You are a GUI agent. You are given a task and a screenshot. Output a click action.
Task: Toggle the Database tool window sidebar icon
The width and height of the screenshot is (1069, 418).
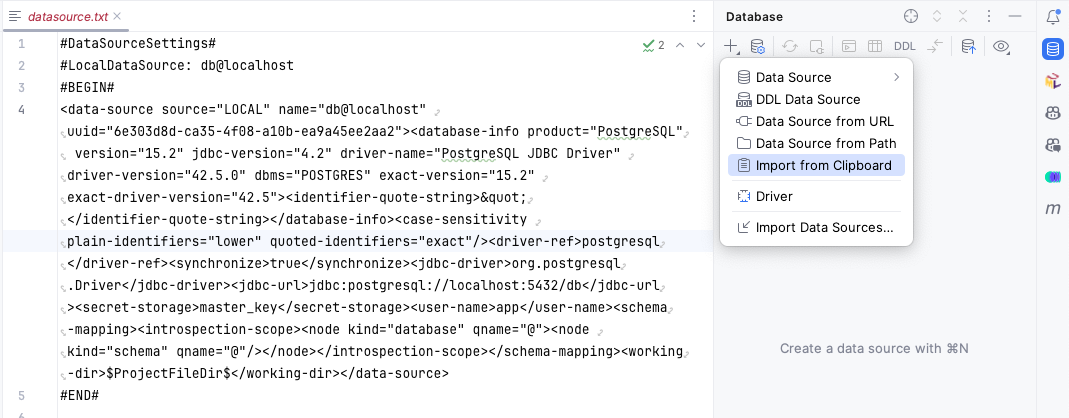[x=1053, y=49]
